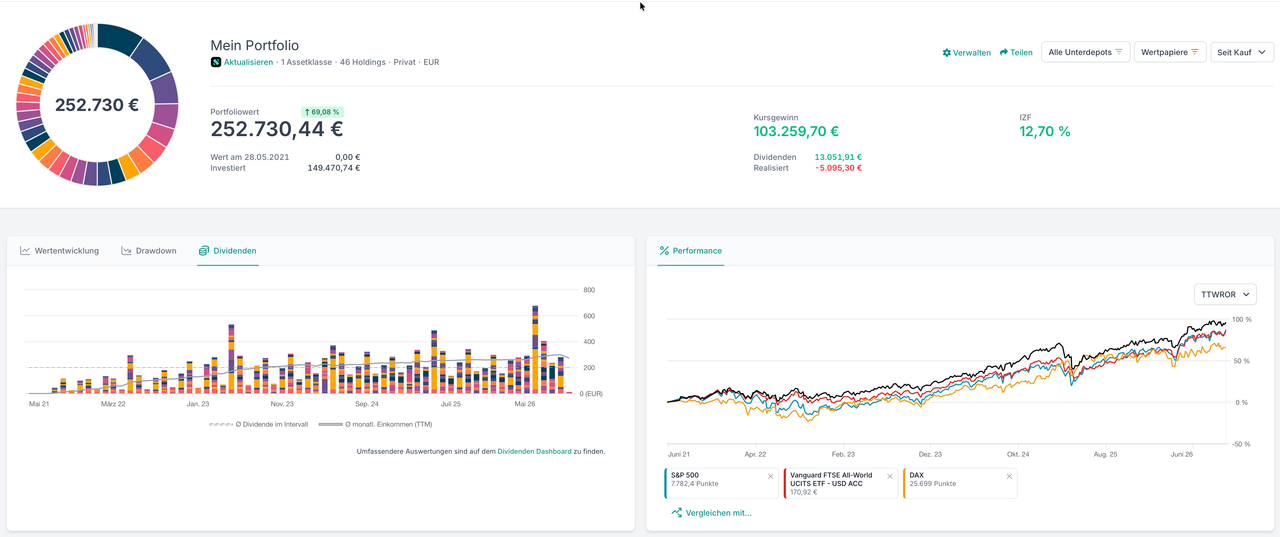The height and width of the screenshot is (537, 1280).
Task: Click Investiert amount 149.470,74 €
Action: coord(333,168)
